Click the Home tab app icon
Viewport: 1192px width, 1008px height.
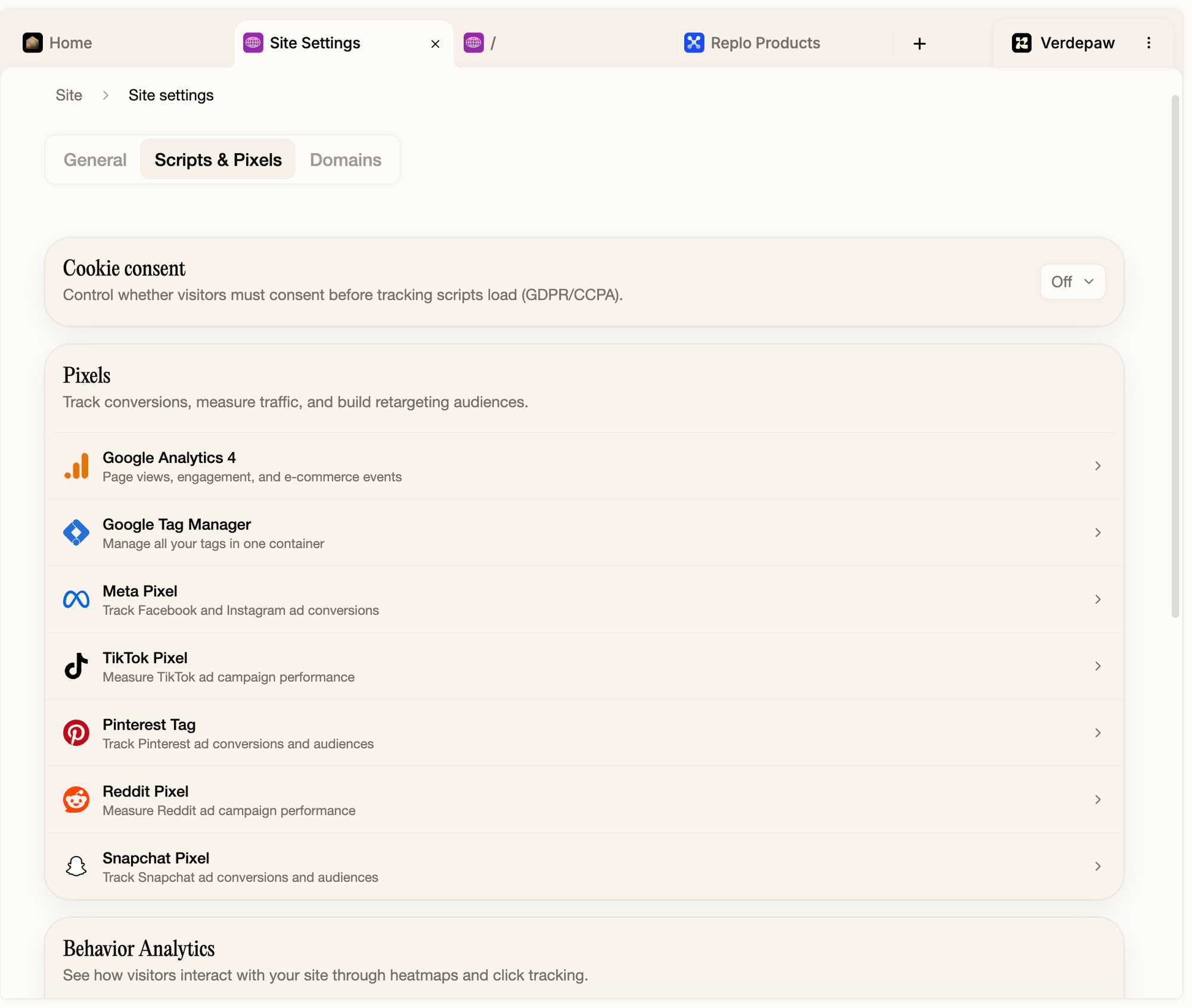point(33,43)
